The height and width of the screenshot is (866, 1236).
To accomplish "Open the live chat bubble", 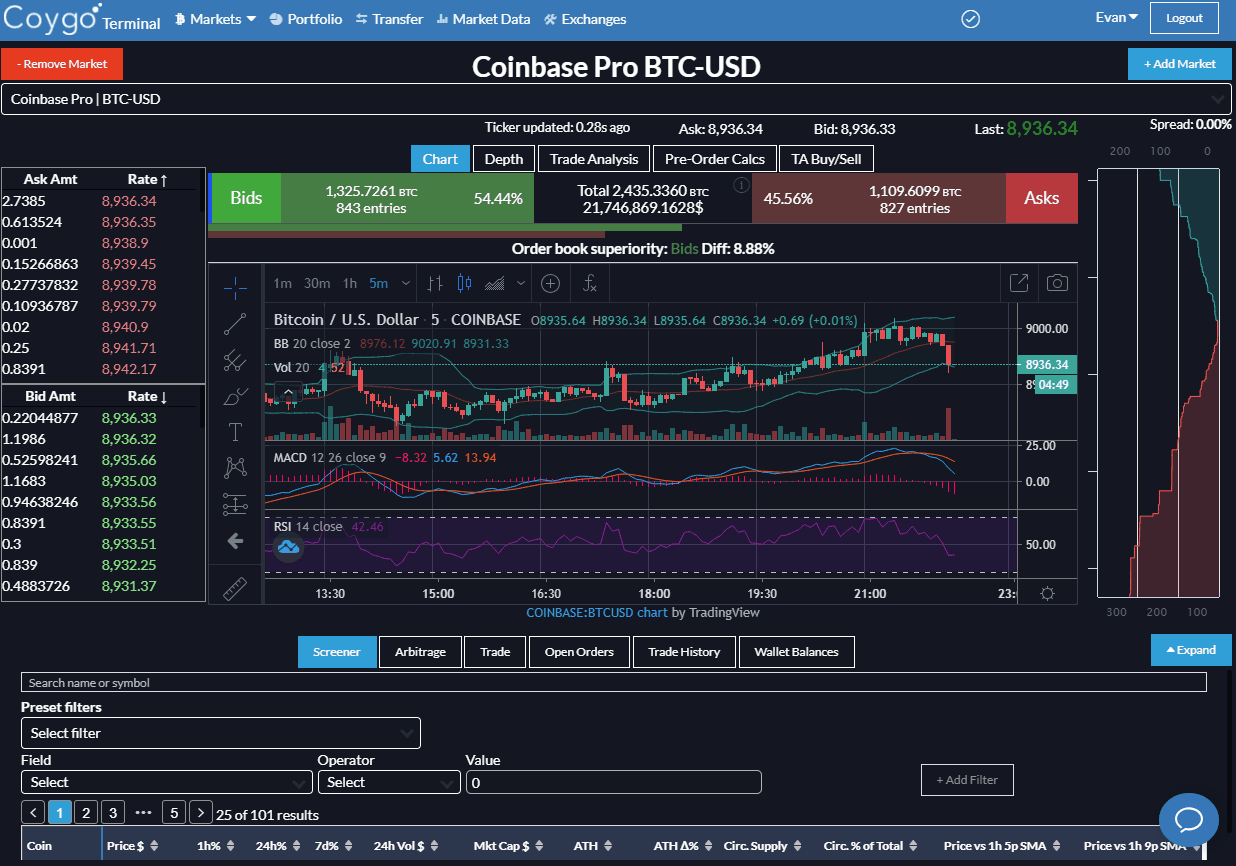I will coord(1189,820).
